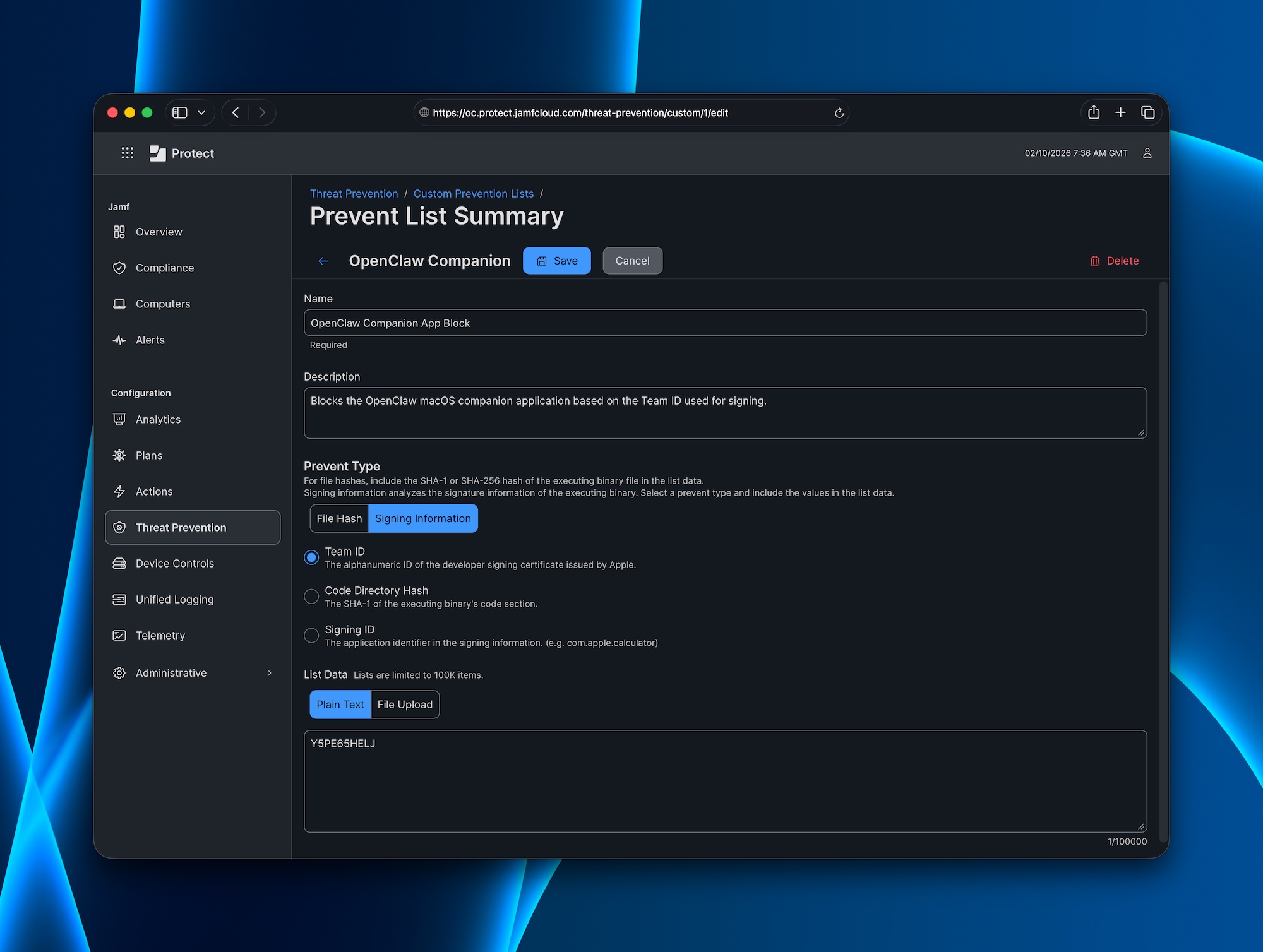1263x952 pixels.
Task: Open Unified Logging section
Action: (193, 599)
